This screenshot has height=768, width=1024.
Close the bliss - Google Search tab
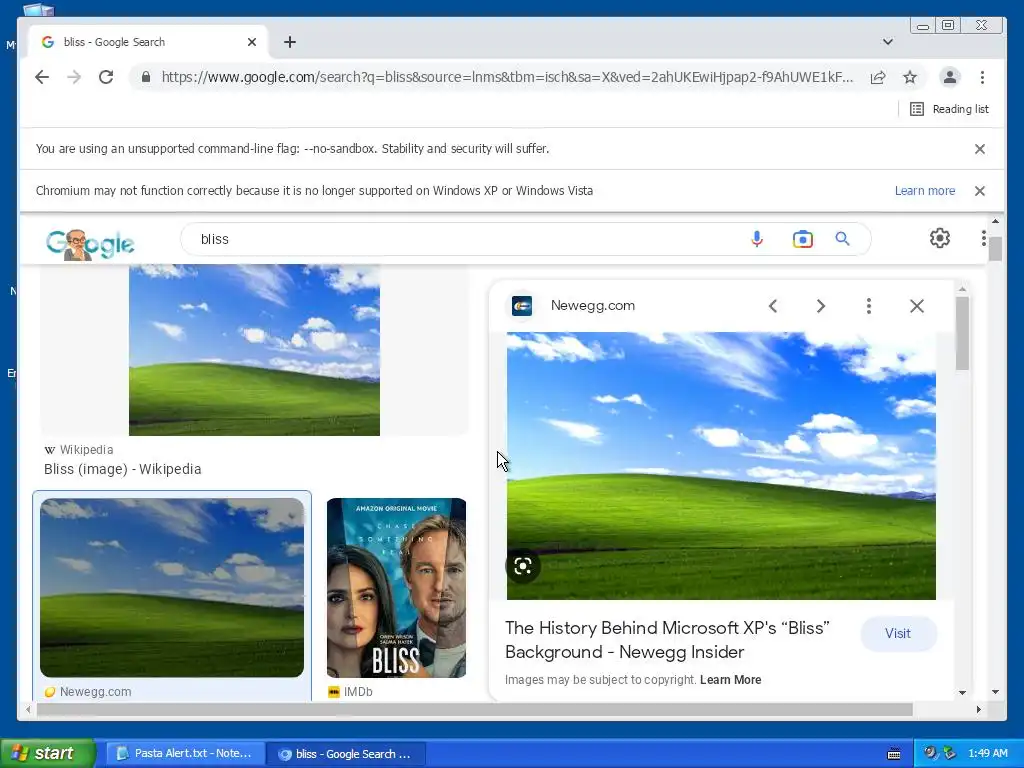[252, 42]
